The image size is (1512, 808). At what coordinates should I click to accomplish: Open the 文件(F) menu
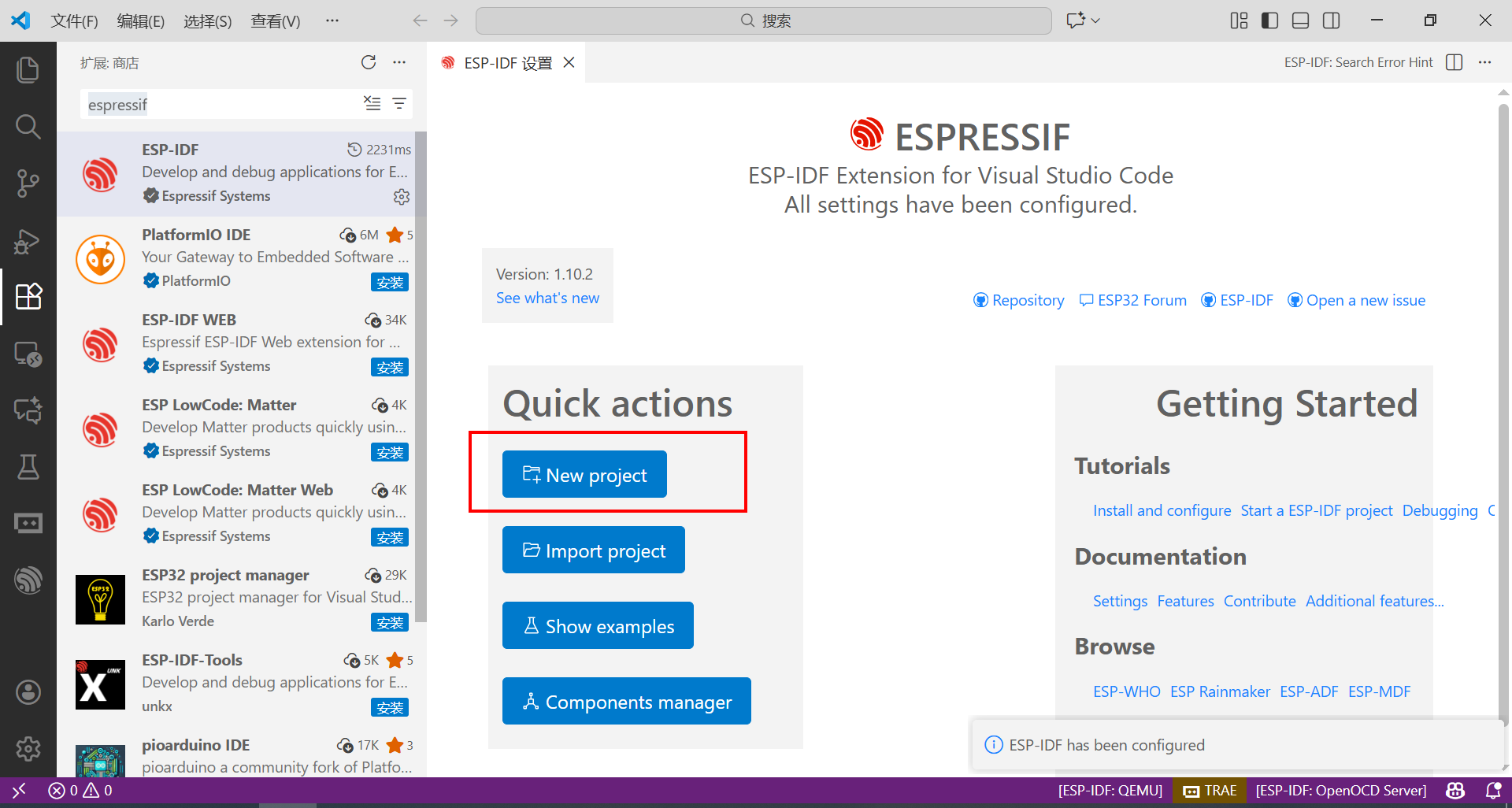point(74,20)
